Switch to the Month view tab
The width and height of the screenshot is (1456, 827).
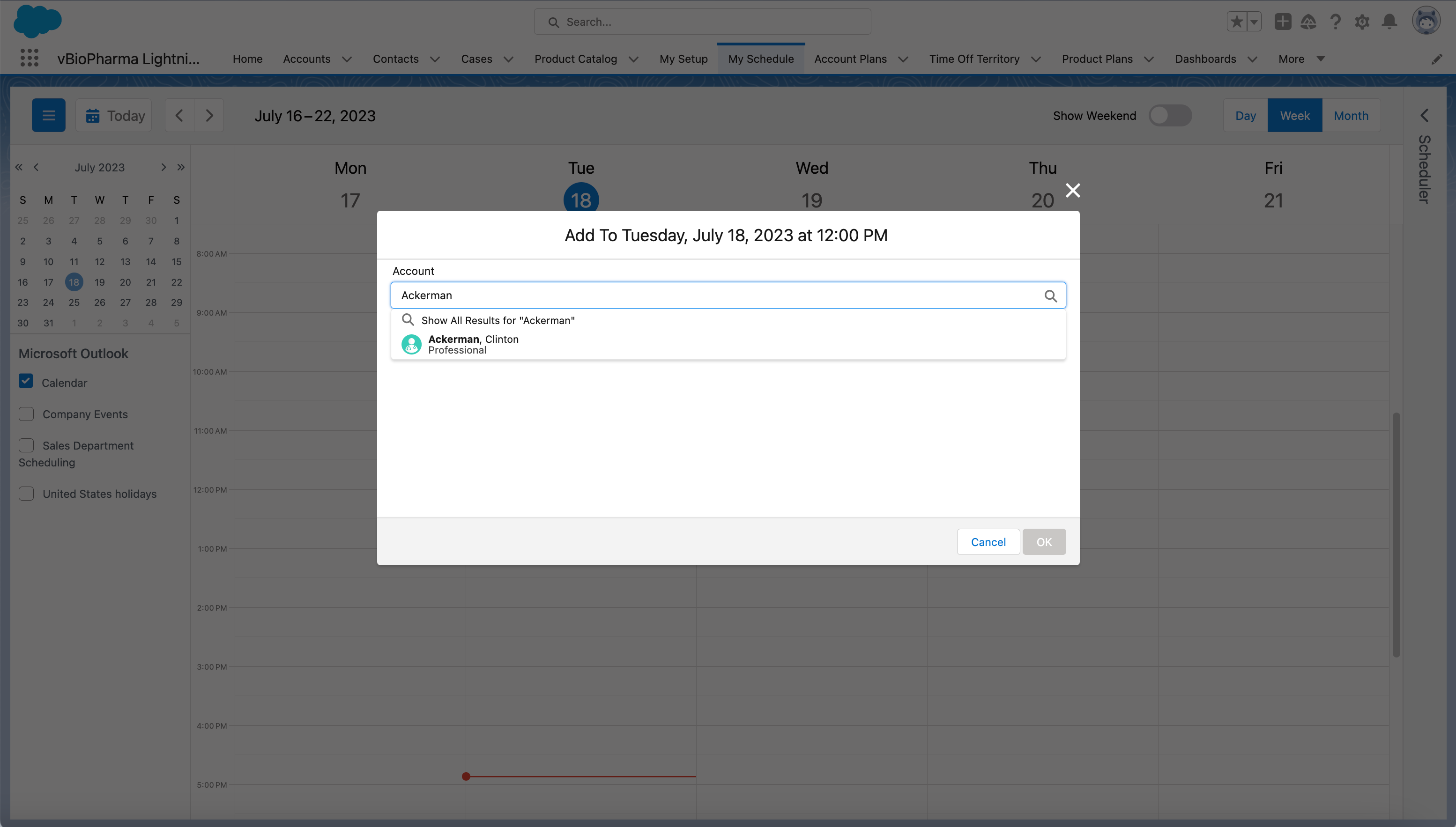click(x=1350, y=115)
